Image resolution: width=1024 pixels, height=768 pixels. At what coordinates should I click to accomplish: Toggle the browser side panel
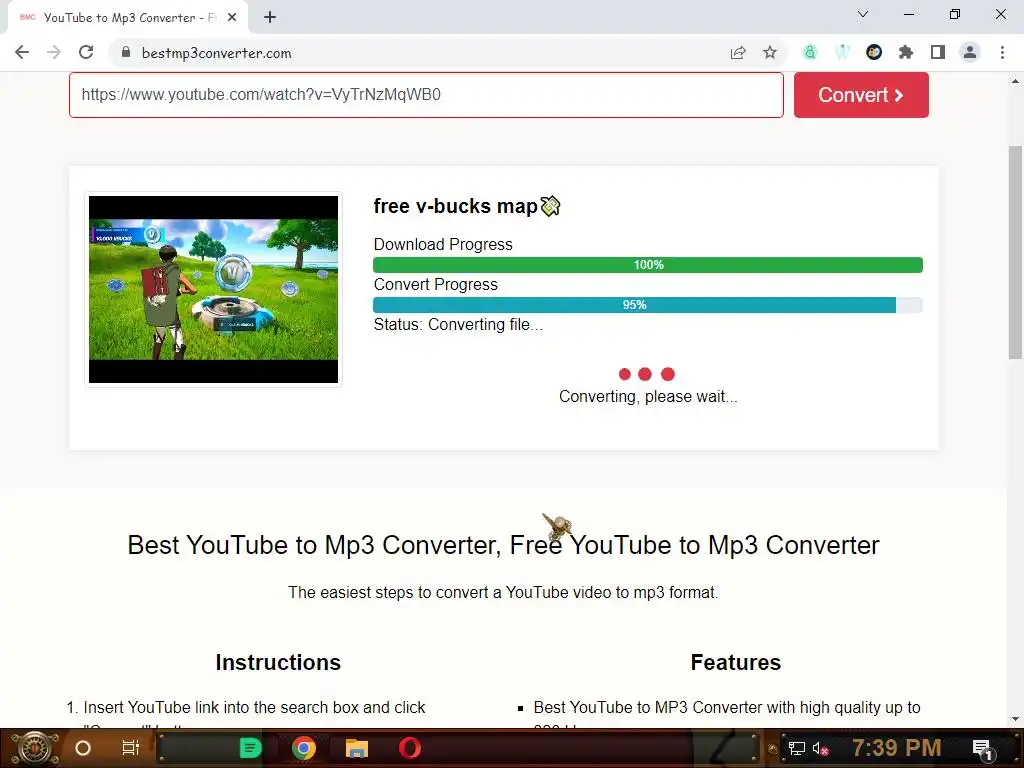[x=938, y=53]
